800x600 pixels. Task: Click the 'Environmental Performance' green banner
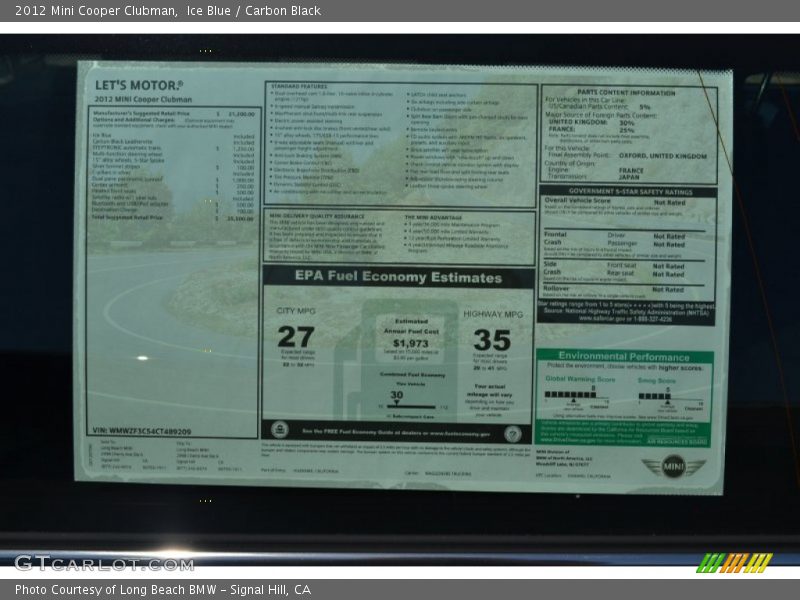[624, 356]
